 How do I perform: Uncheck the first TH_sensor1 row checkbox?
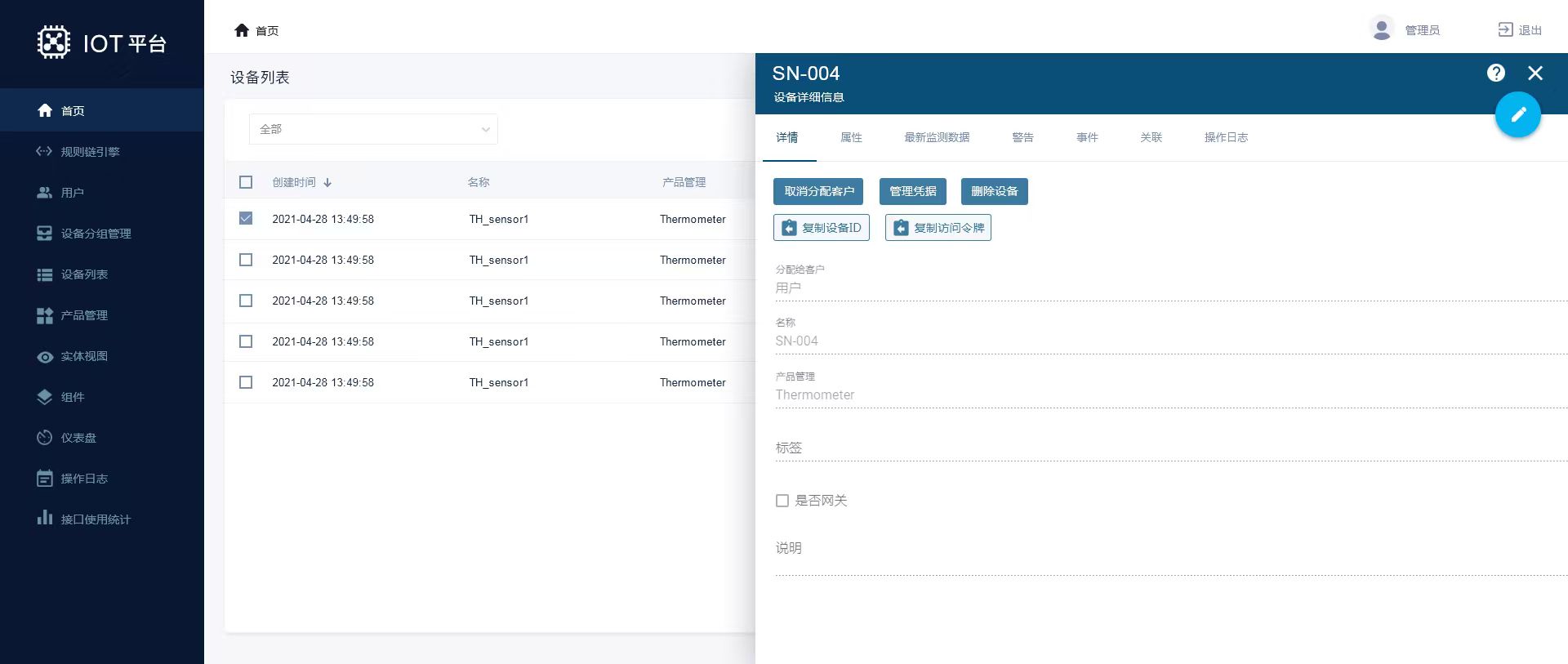pyautogui.click(x=246, y=218)
